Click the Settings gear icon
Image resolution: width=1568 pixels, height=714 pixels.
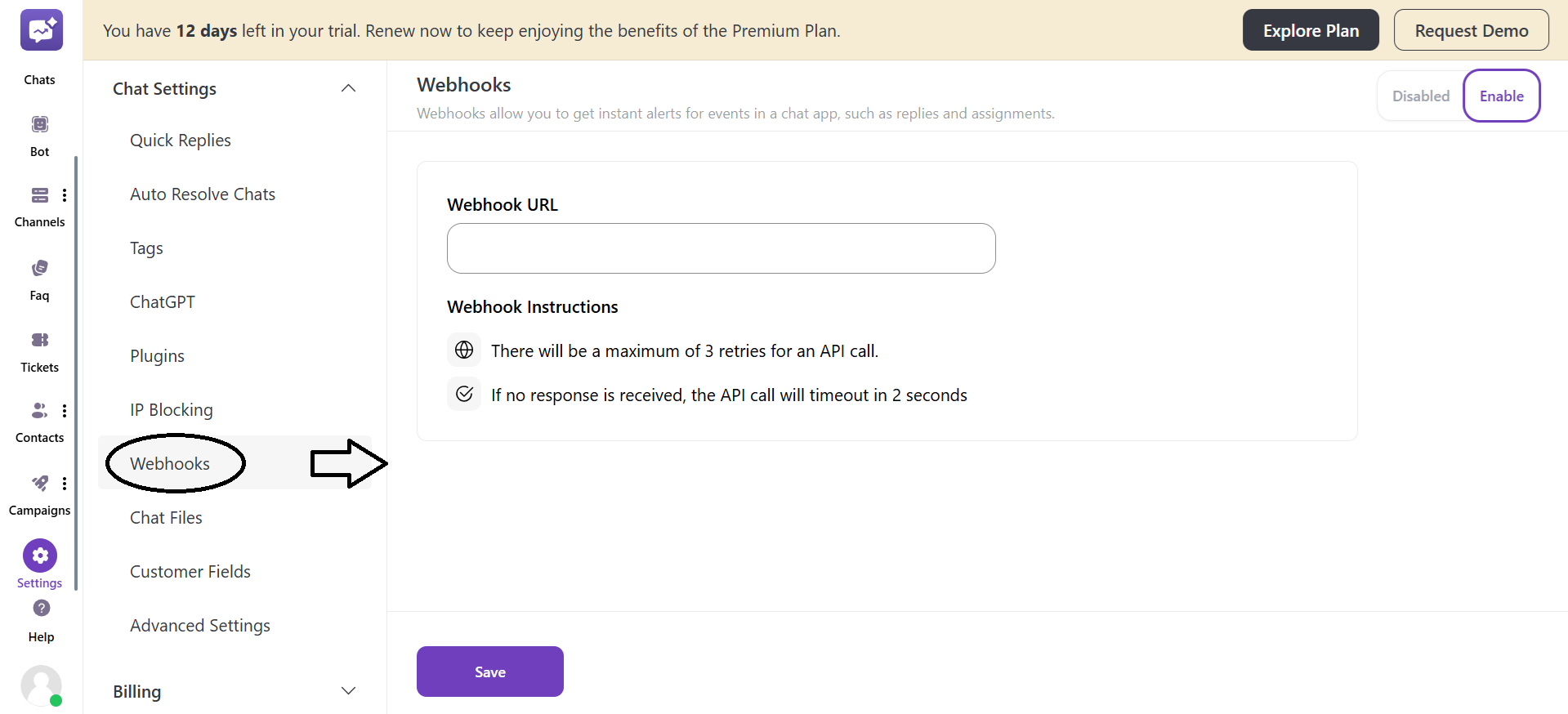[x=39, y=556]
